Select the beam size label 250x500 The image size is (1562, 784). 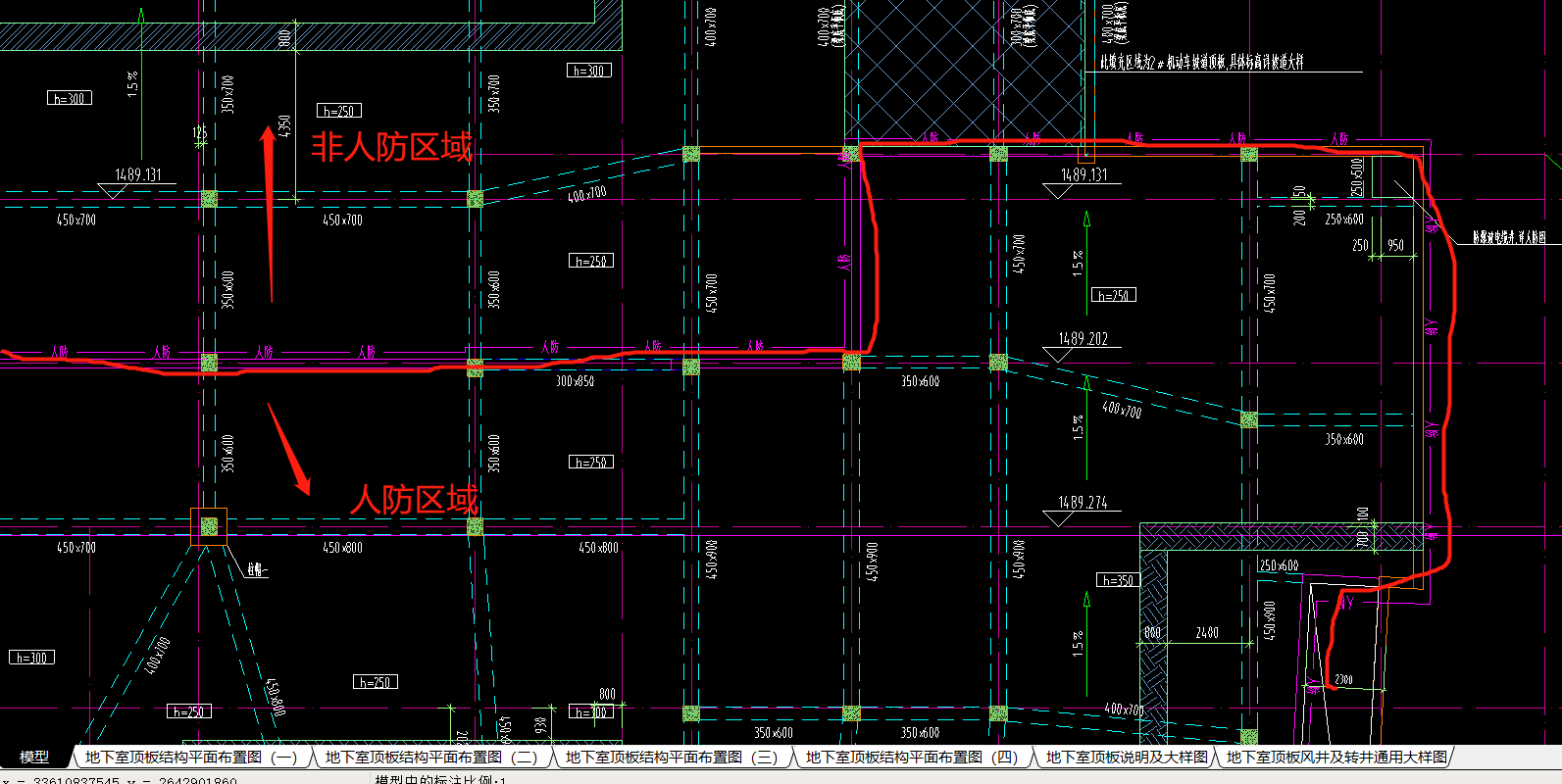[x=1357, y=177]
